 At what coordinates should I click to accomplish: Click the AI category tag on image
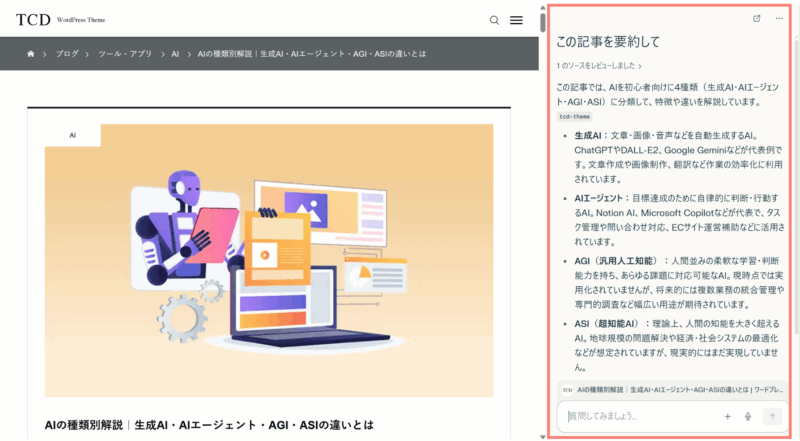pyautogui.click(x=73, y=135)
